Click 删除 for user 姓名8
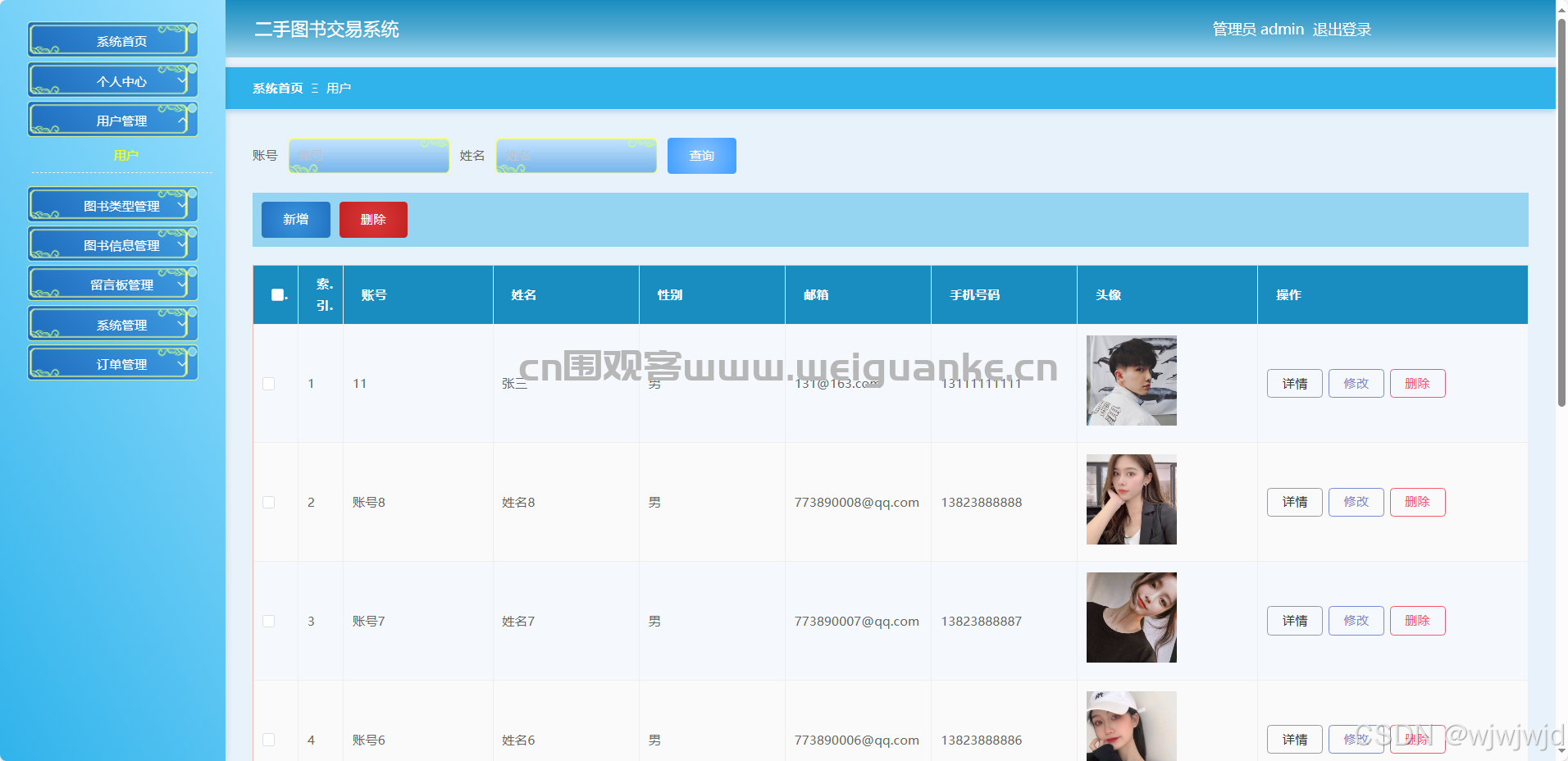1568x761 pixels. (1418, 502)
